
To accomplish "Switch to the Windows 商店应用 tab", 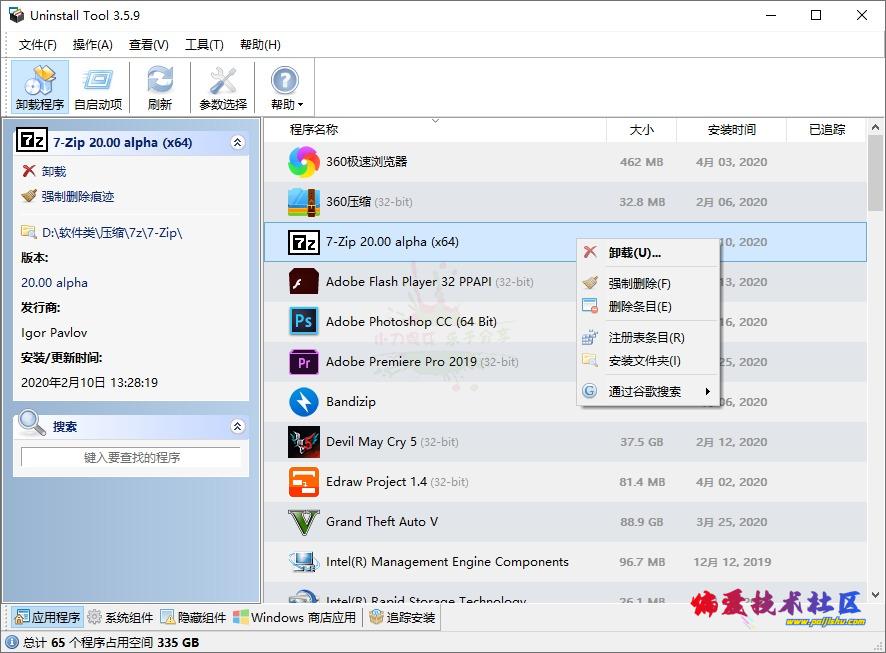I will point(296,617).
